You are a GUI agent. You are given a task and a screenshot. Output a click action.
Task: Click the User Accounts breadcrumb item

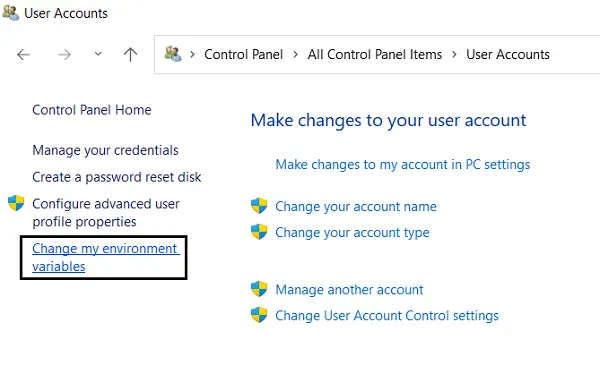[x=508, y=54]
